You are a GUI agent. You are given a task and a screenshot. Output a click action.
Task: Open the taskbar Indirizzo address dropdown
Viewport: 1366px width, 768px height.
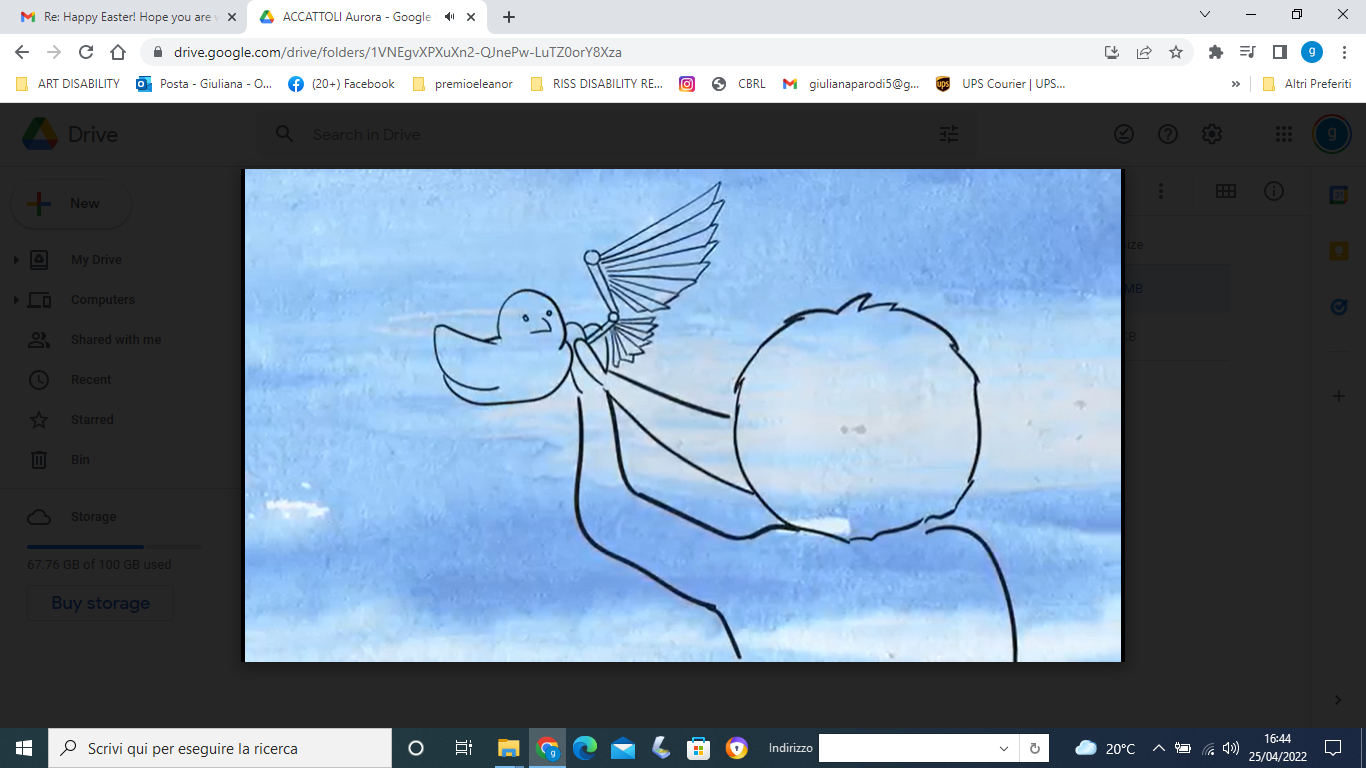point(1004,748)
